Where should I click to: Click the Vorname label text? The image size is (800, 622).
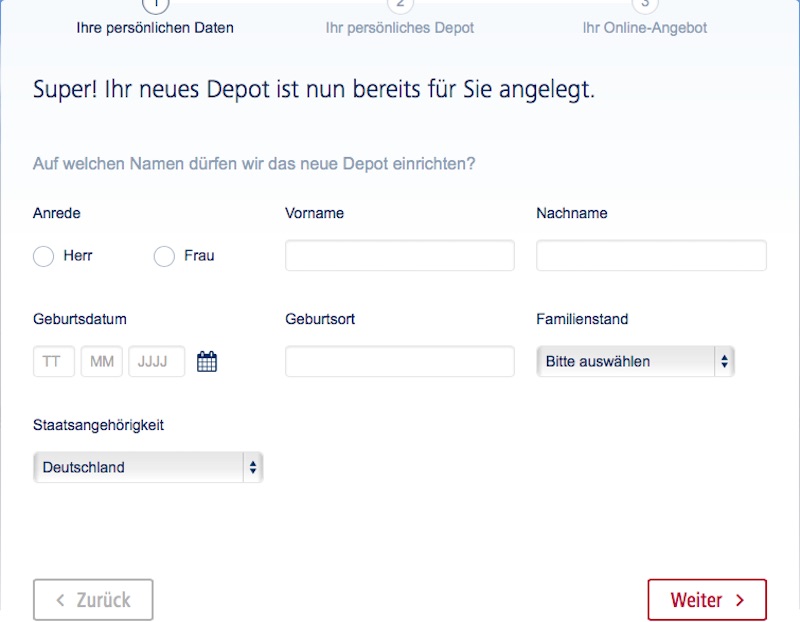click(x=314, y=213)
